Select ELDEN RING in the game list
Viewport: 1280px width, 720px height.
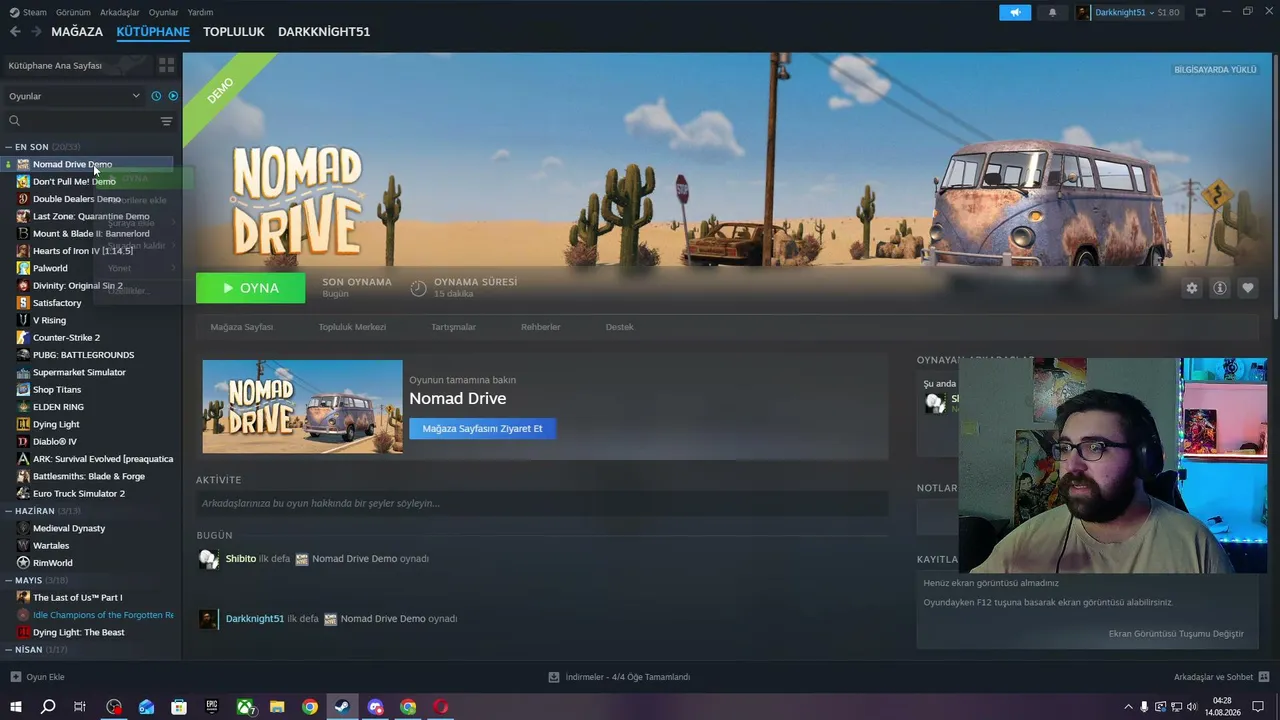pos(58,407)
